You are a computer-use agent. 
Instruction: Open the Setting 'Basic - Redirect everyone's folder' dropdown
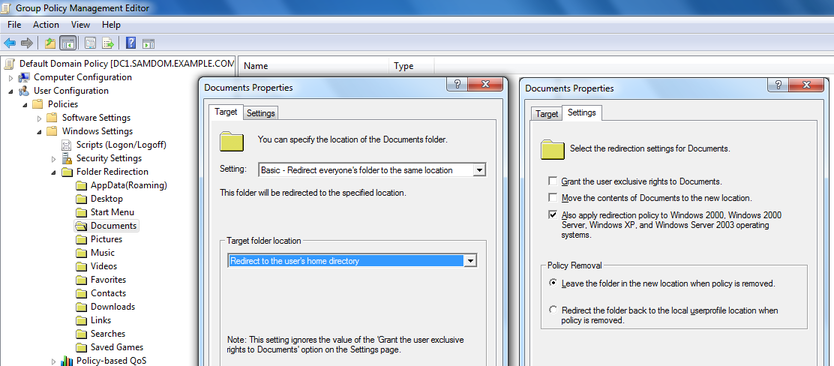[479, 170]
